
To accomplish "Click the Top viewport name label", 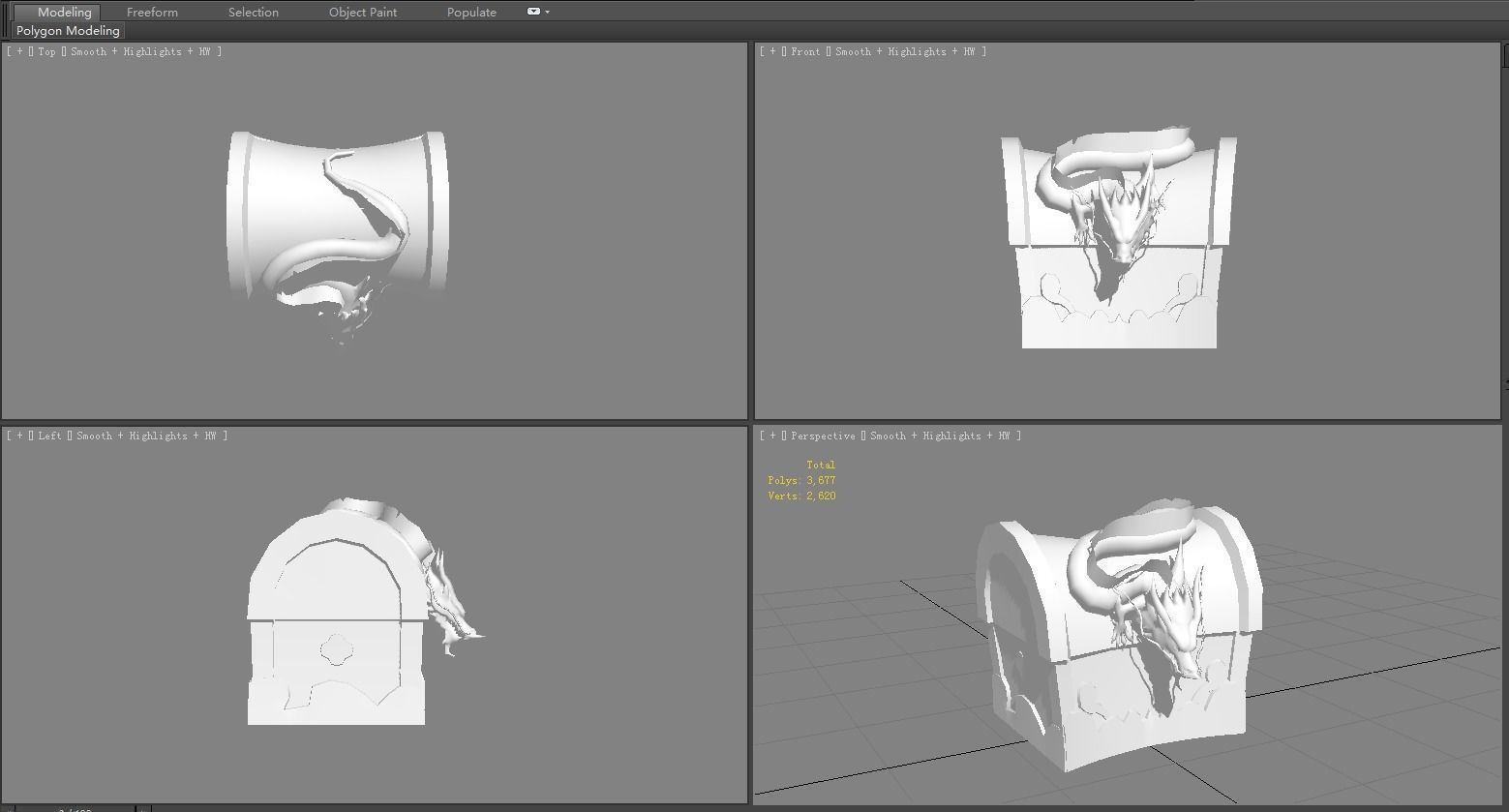I will coord(46,51).
